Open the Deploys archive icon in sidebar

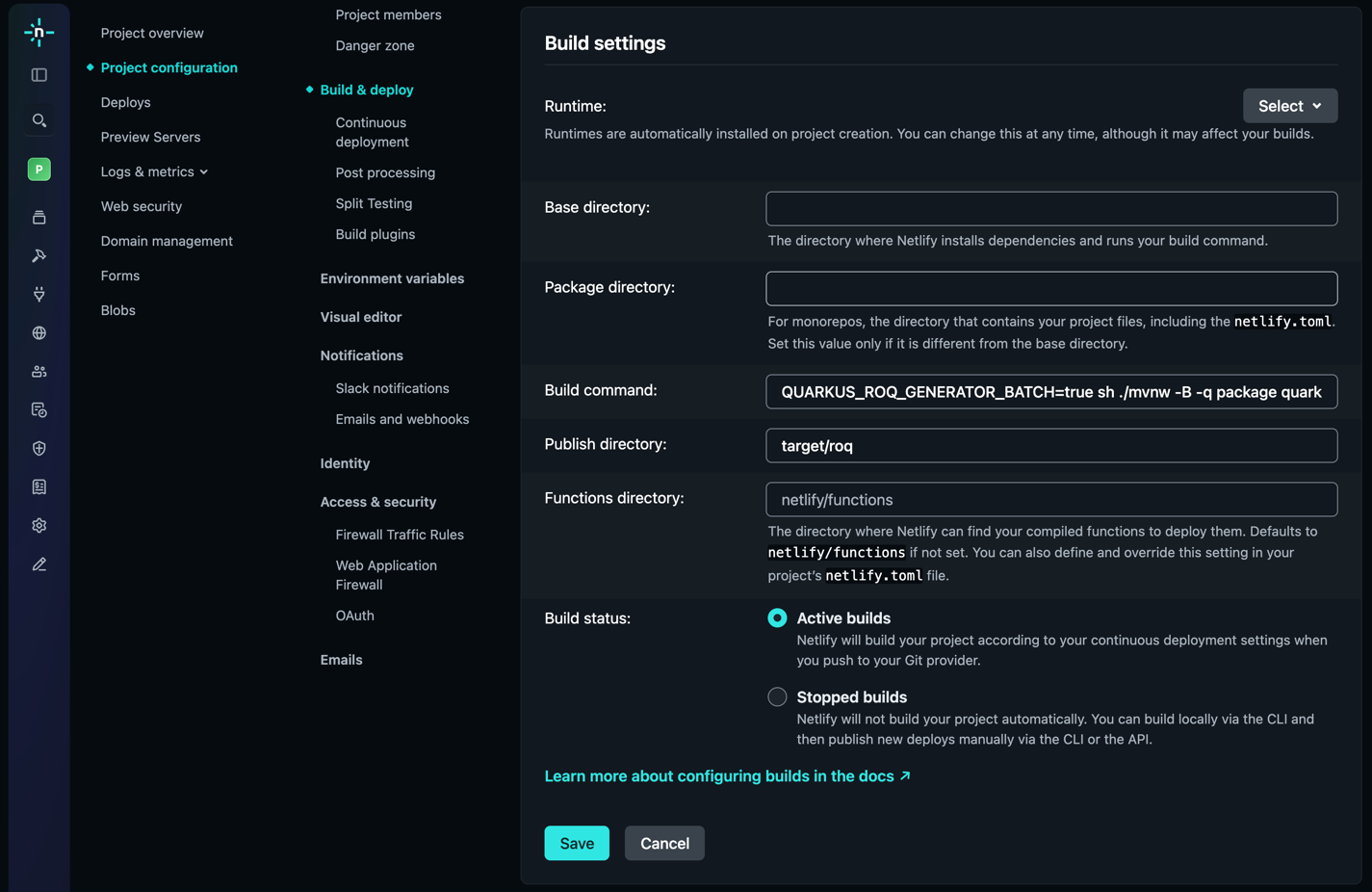39,217
